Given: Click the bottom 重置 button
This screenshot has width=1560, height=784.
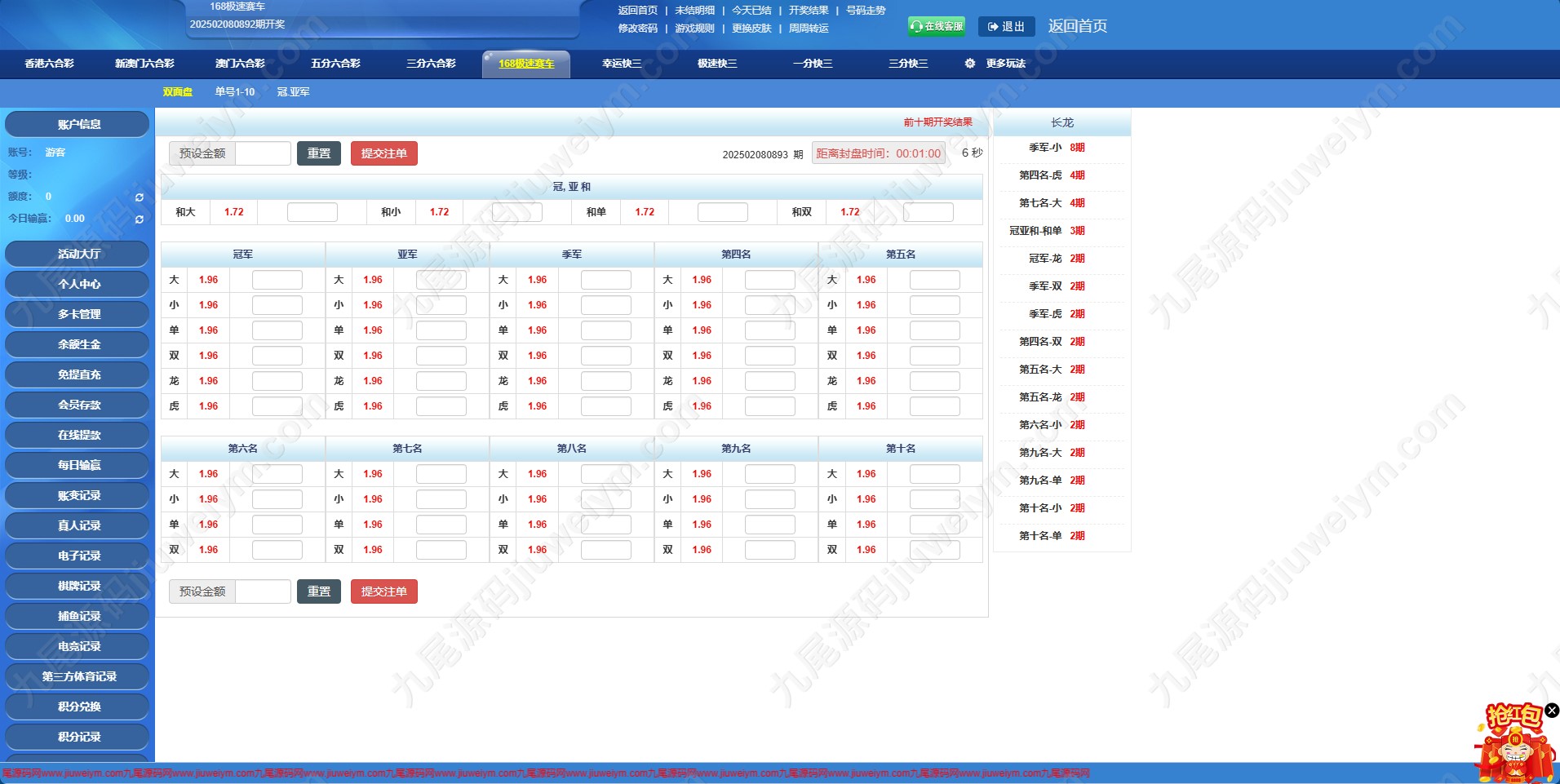Looking at the screenshot, I should (x=319, y=591).
